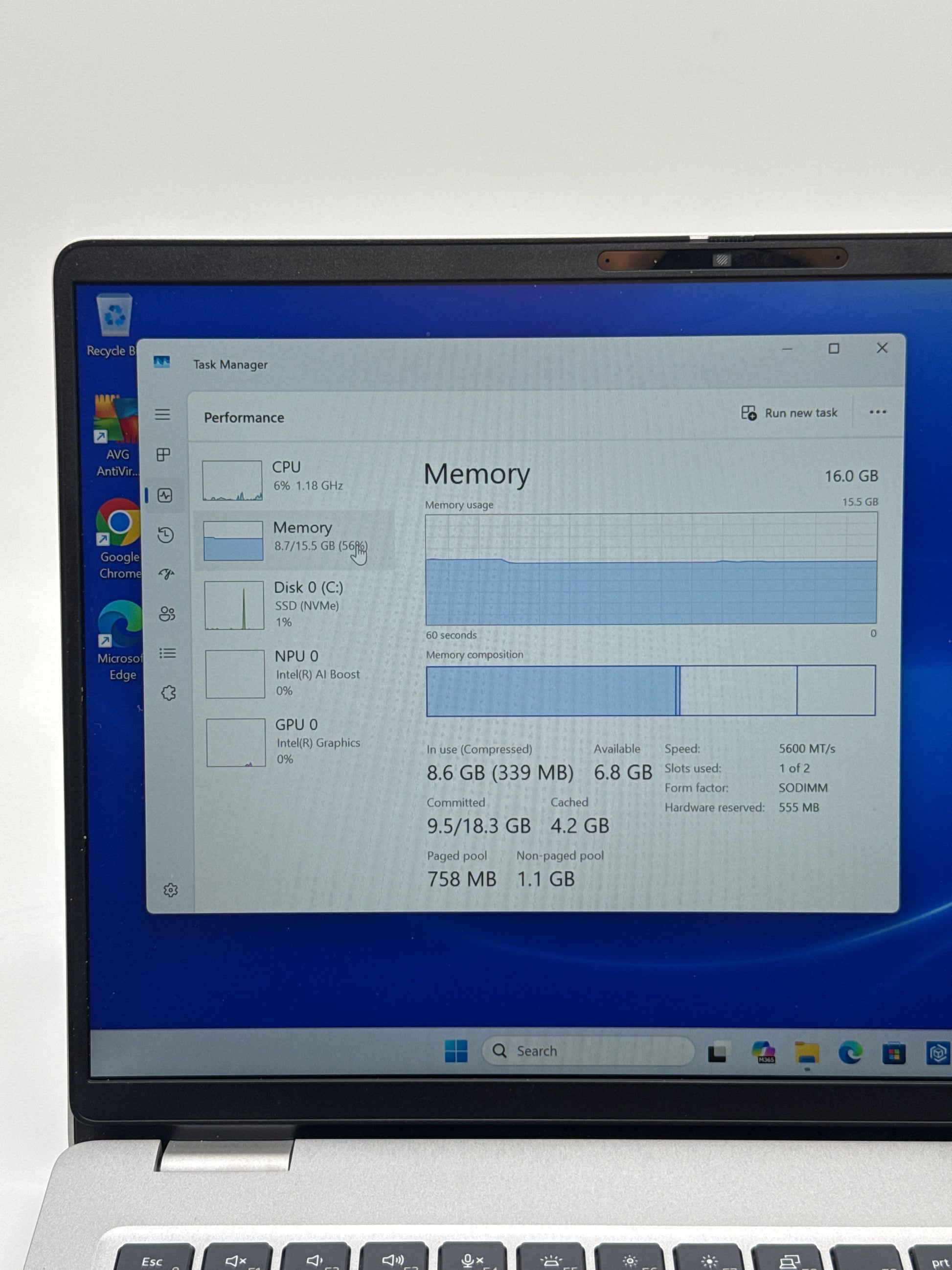
Task: Open Google Chrome desktop shortcut
Action: coord(119,523)
